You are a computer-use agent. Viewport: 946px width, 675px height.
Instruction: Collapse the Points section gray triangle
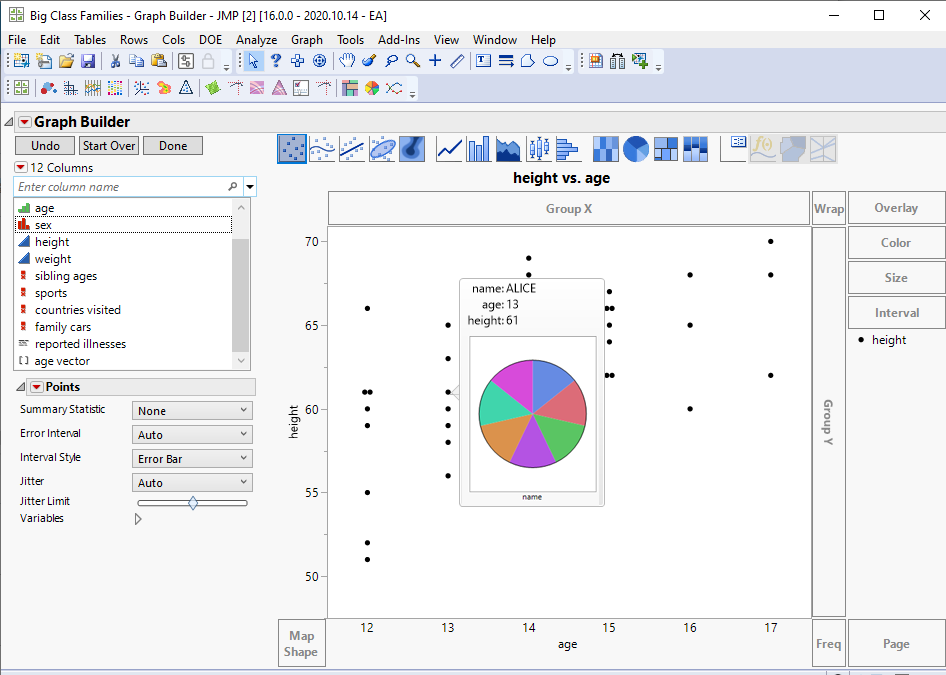click(x=21, y=387)
